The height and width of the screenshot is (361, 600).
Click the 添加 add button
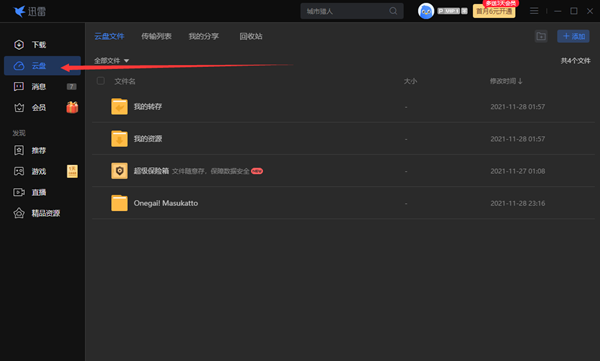click(x=573, y=36)
